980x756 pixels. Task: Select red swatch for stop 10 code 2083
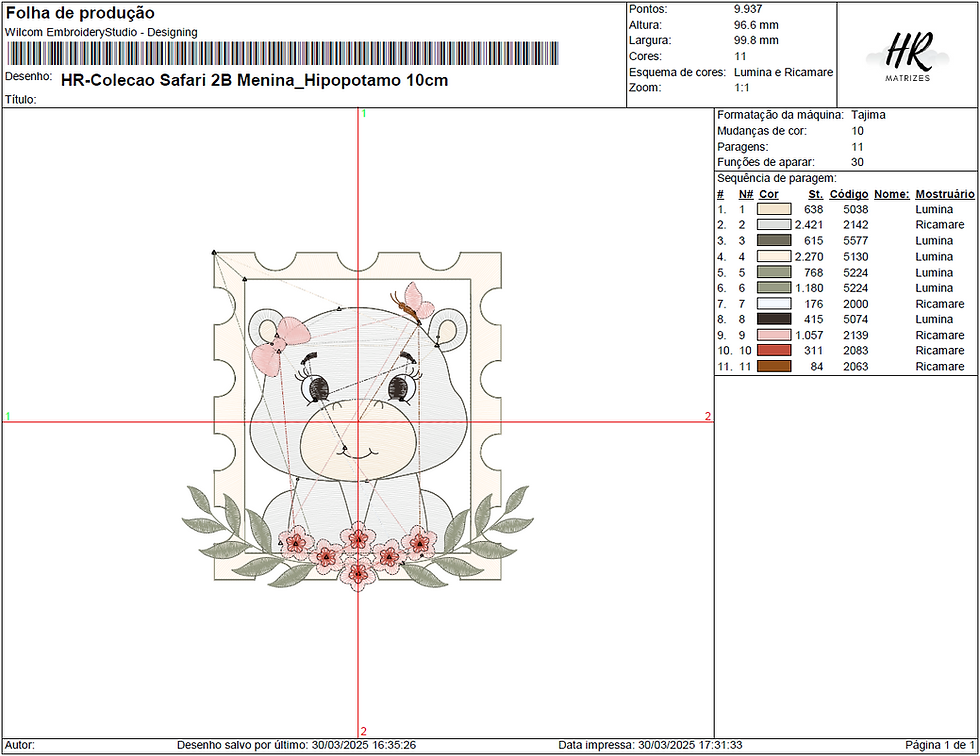[774, 351]
